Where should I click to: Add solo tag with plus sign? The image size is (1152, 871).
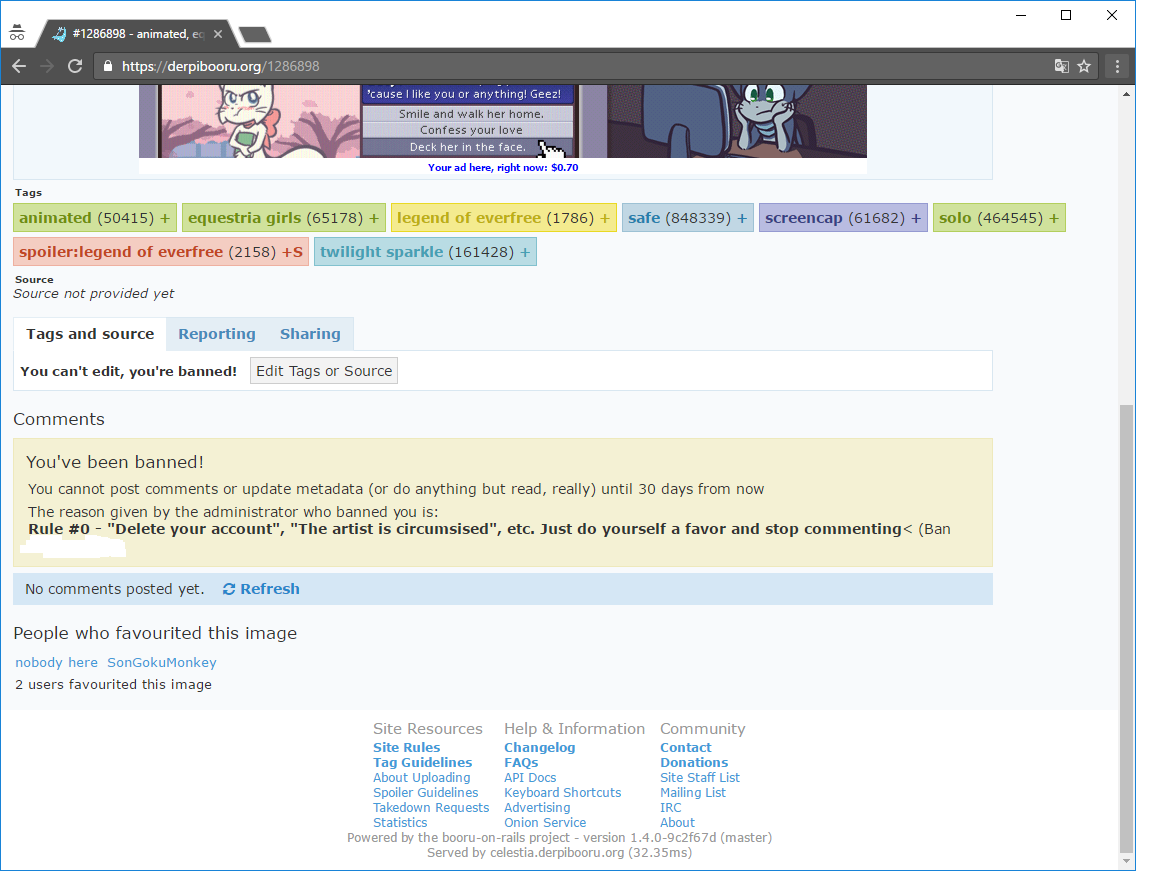(x=1054, y=218)
